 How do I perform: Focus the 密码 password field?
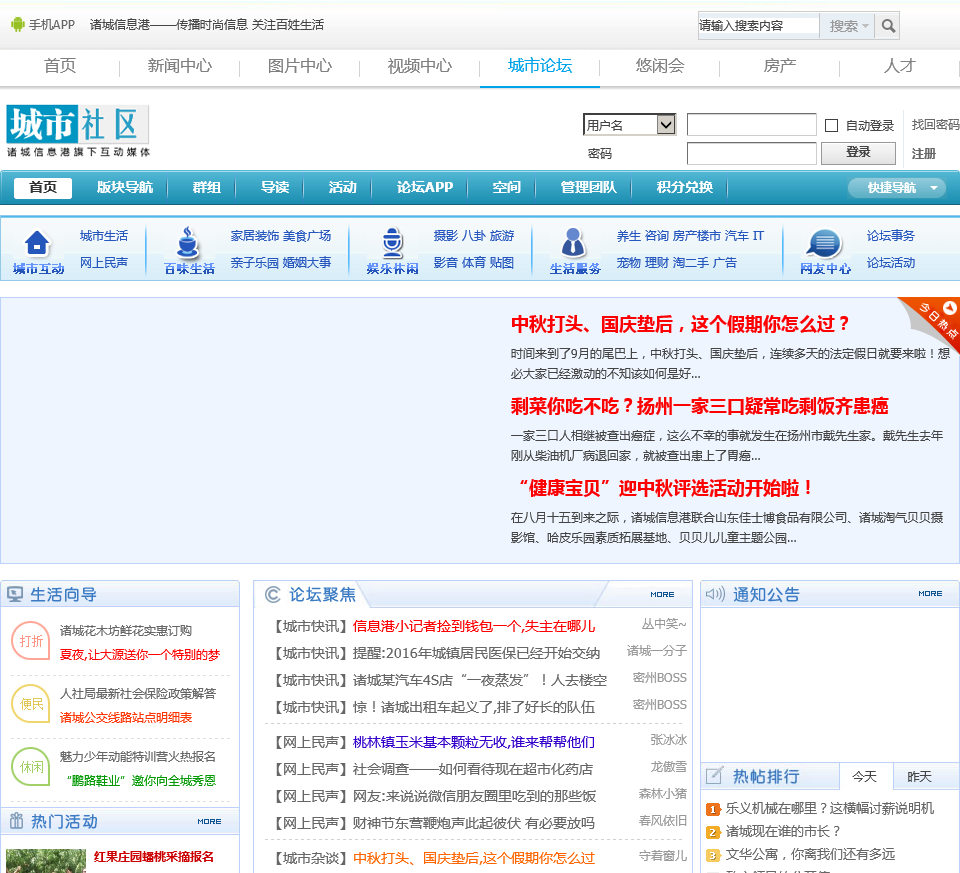751,153
